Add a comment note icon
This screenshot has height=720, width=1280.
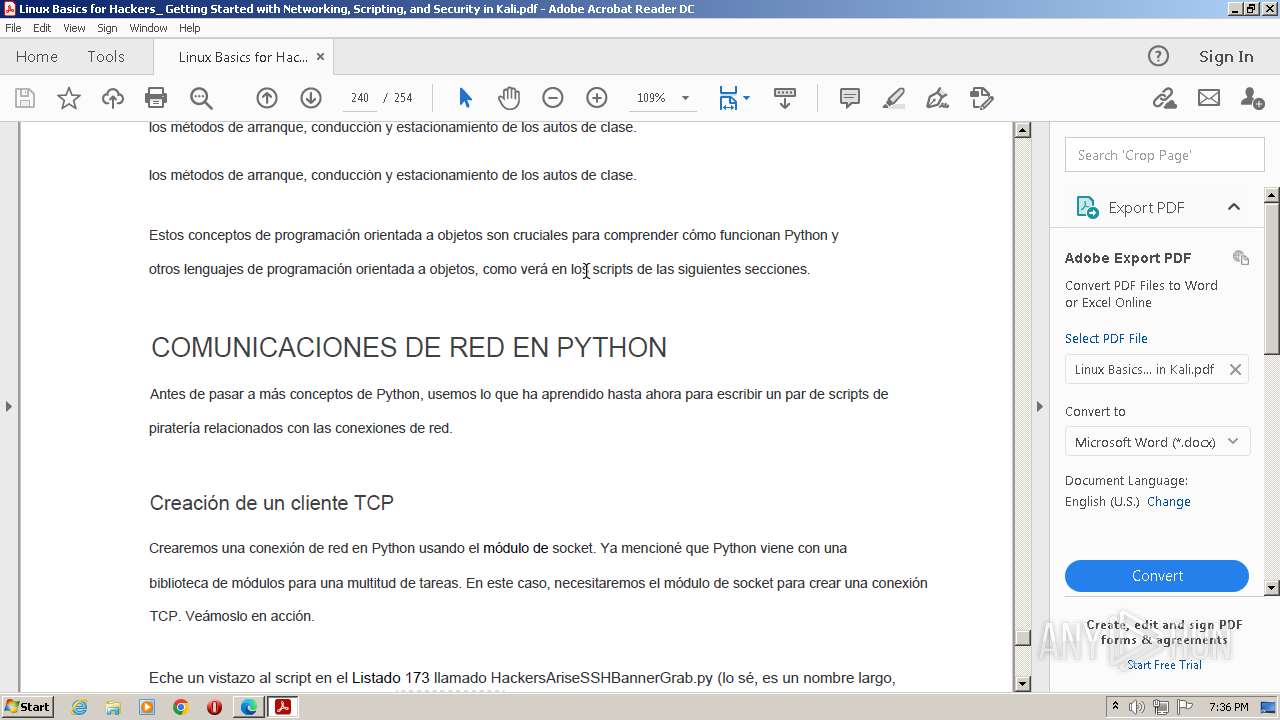click(x=850, y=98)
